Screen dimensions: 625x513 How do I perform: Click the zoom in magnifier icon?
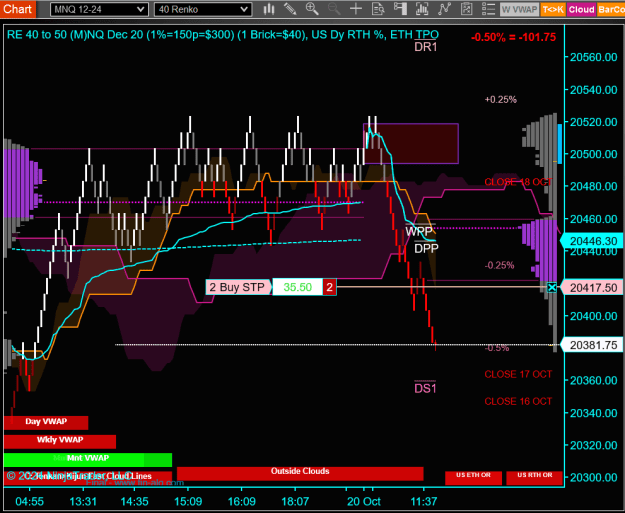(x=312, y=9)
